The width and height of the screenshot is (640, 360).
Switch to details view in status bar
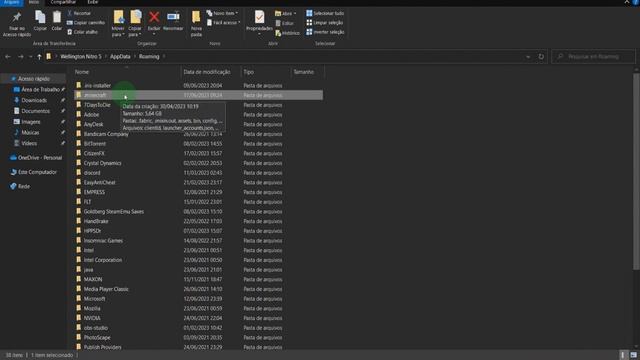tap(623, 355)
